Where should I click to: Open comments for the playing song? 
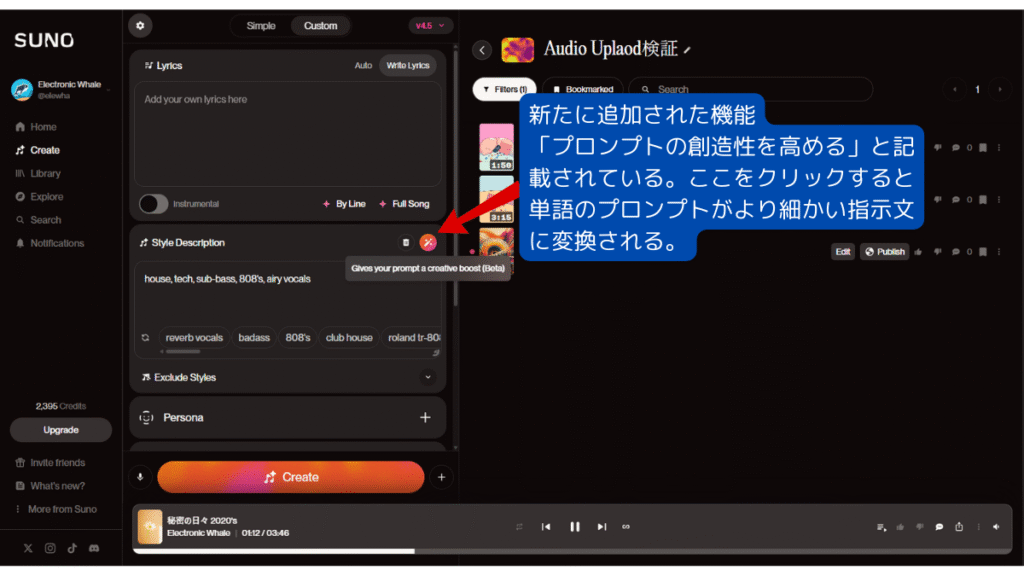[939, 527]
